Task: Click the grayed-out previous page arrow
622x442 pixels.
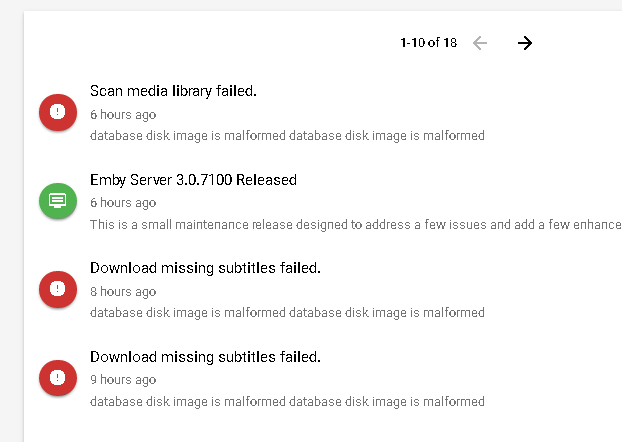Action: [x=480, y=43]
